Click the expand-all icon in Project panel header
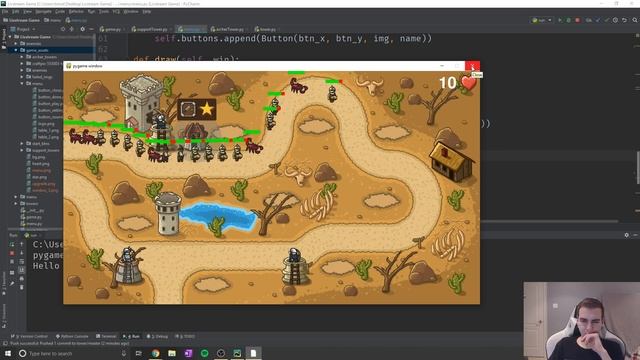Viewport: 640px width, 360px height. [x=72, y=29]
